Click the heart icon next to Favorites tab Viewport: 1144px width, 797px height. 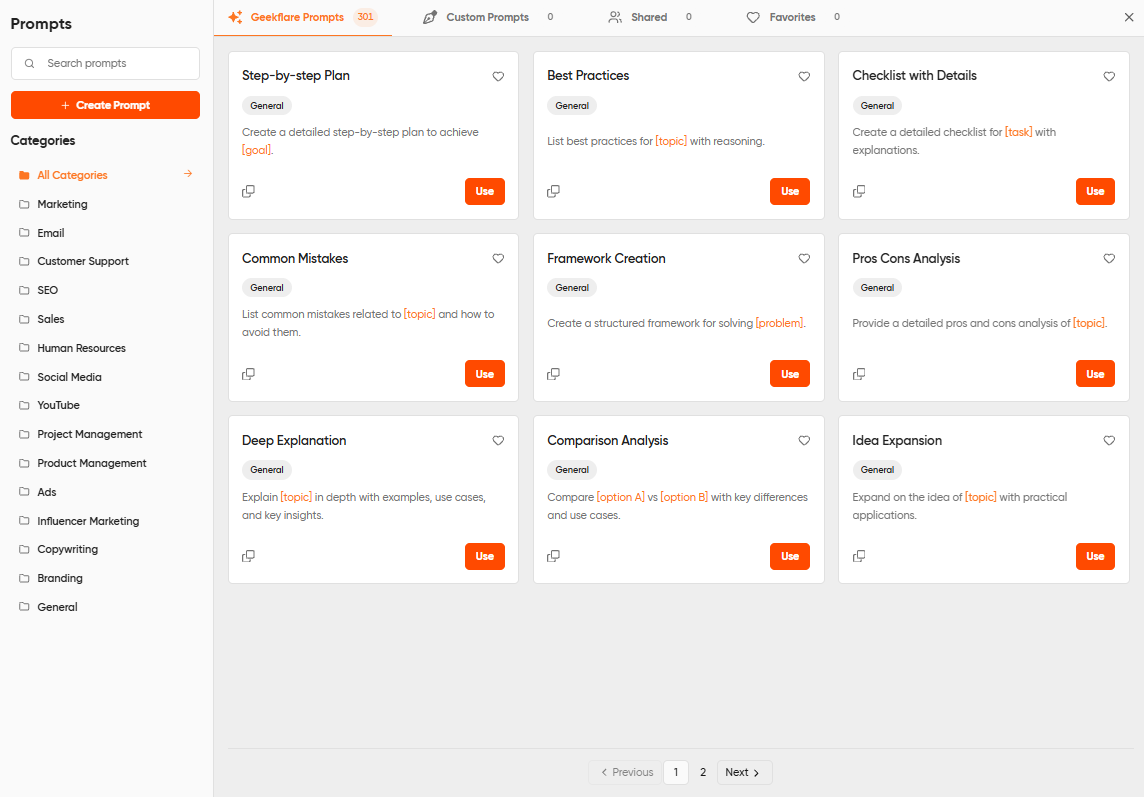point(752,17)
